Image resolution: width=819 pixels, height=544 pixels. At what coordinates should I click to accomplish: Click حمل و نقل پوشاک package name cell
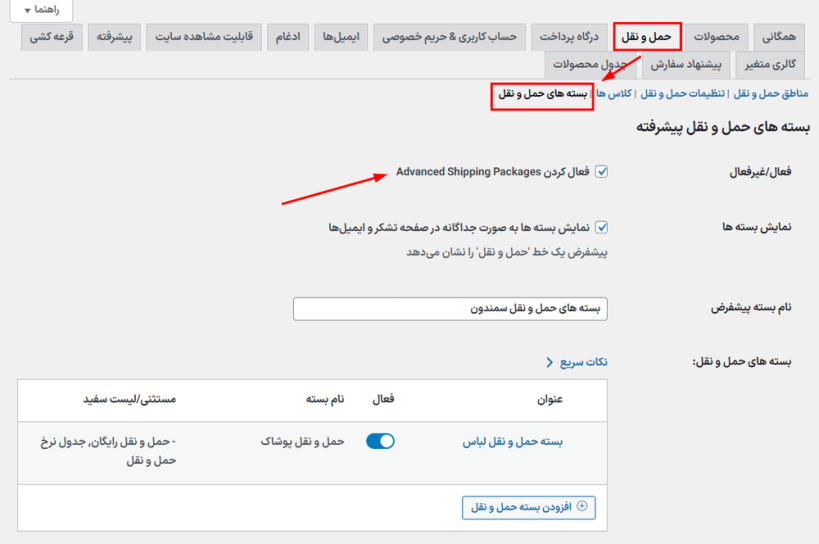coord(302,442)
